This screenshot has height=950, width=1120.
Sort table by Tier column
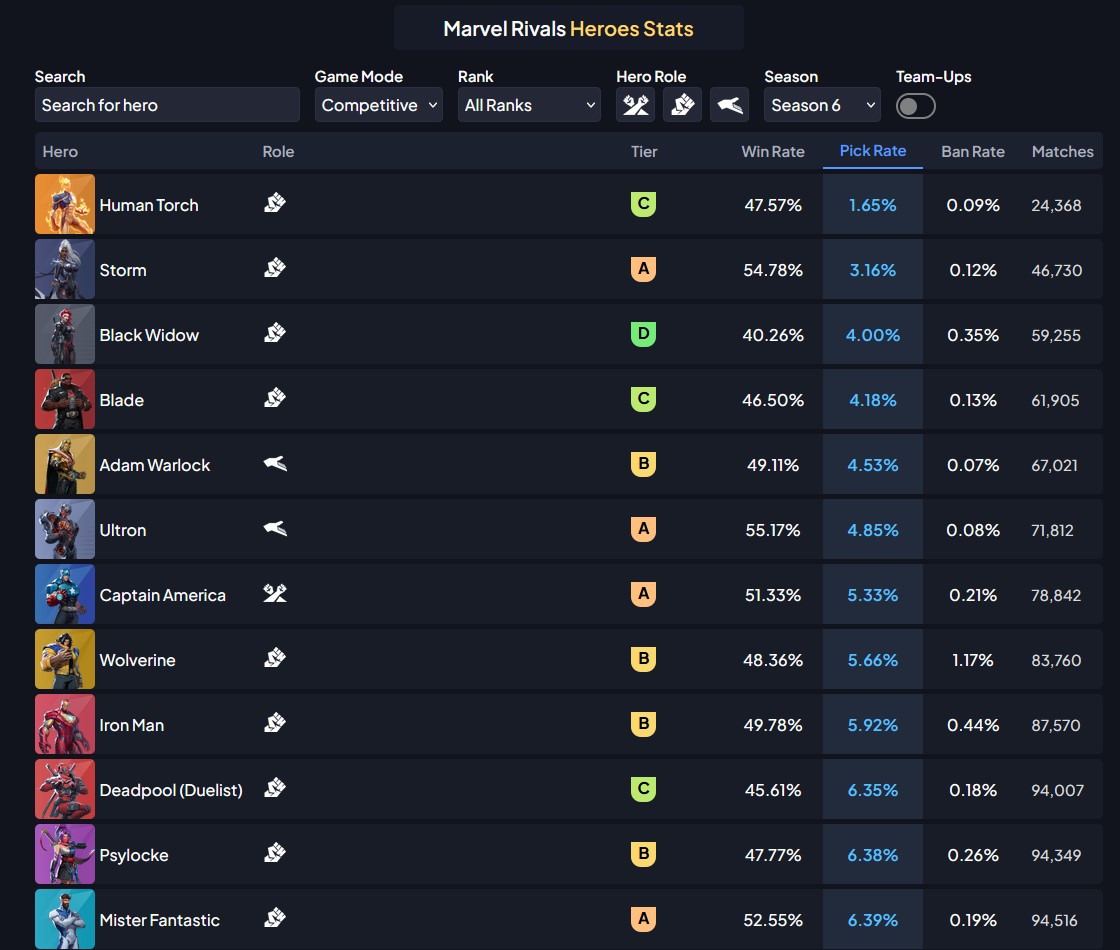click(644, 151)
